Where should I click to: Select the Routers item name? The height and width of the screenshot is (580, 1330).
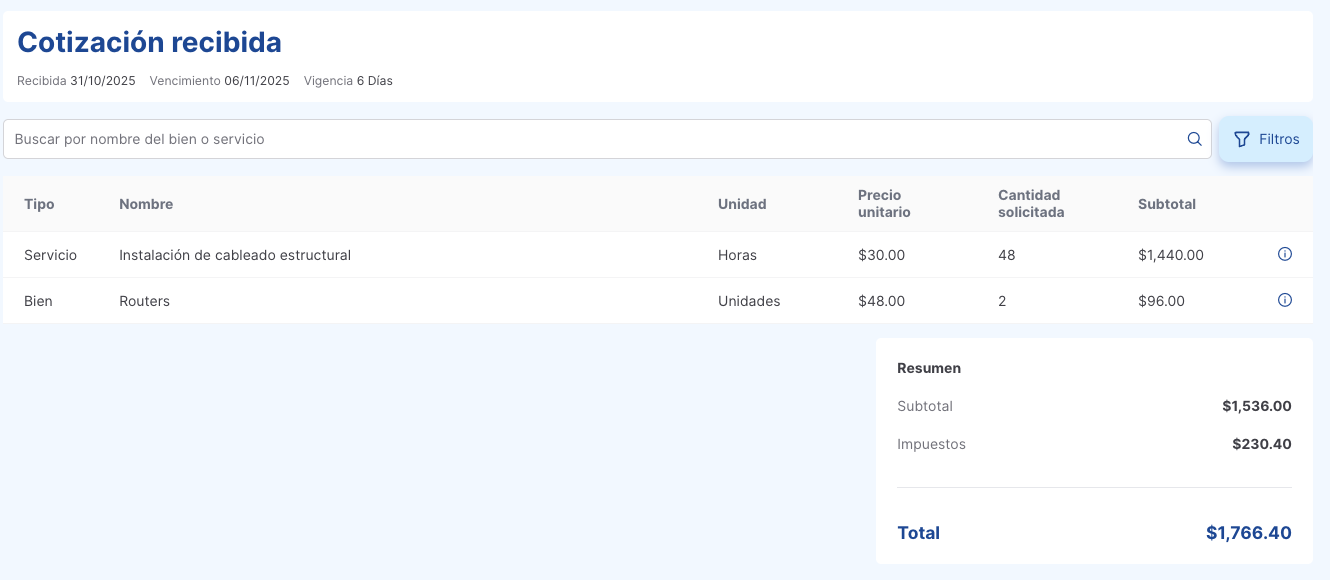tap(144, 301)
